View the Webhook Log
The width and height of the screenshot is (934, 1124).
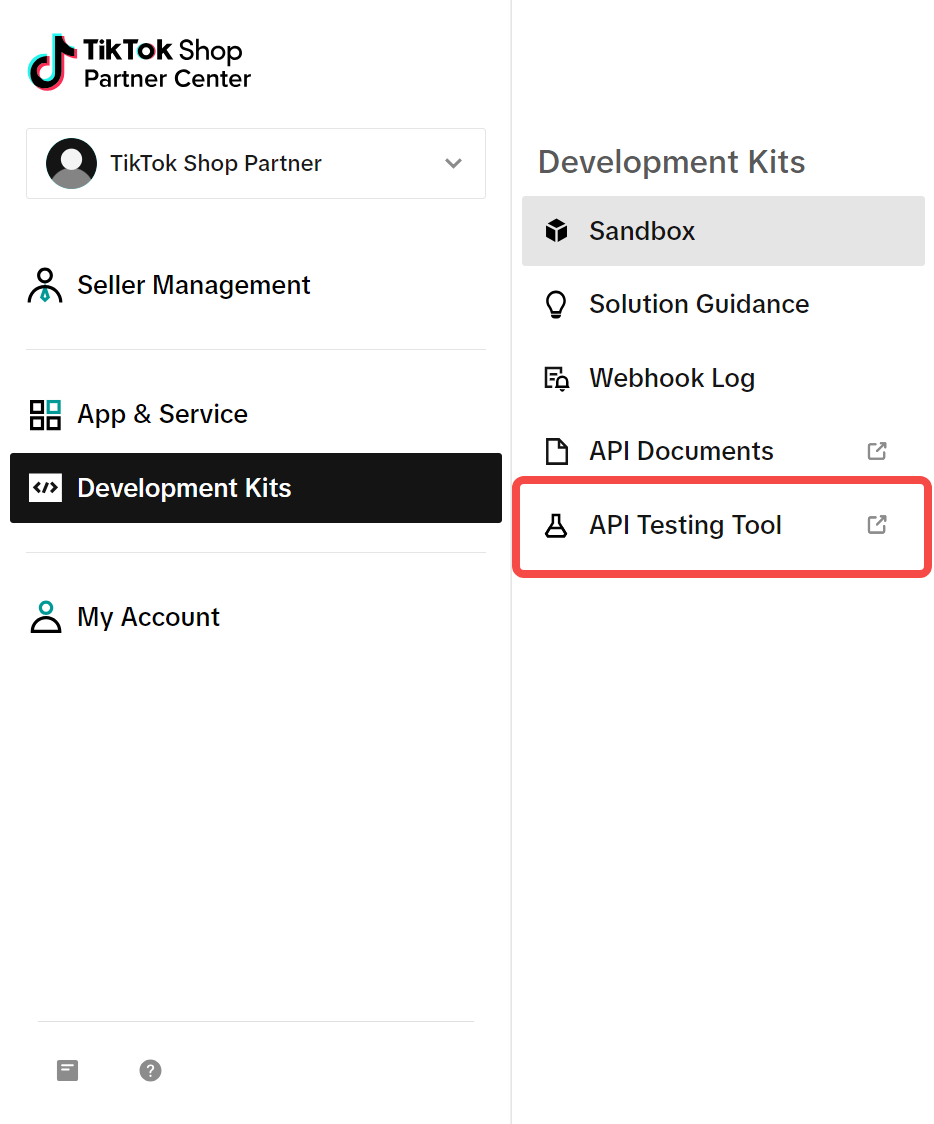tap(671, 378)
